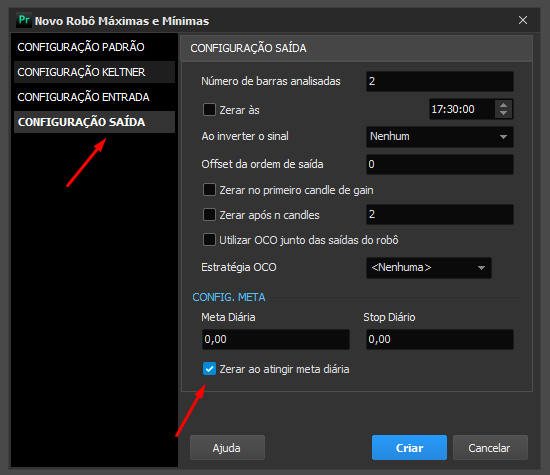Uncheck Zerar ao atingir meta diária

[209, 369]
